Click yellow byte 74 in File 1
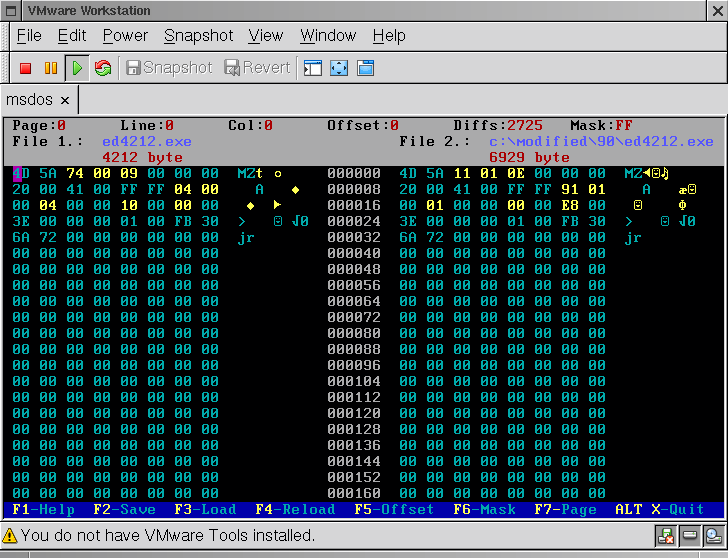The height and width of the screenshot is (558, 728). pos(75,174)
